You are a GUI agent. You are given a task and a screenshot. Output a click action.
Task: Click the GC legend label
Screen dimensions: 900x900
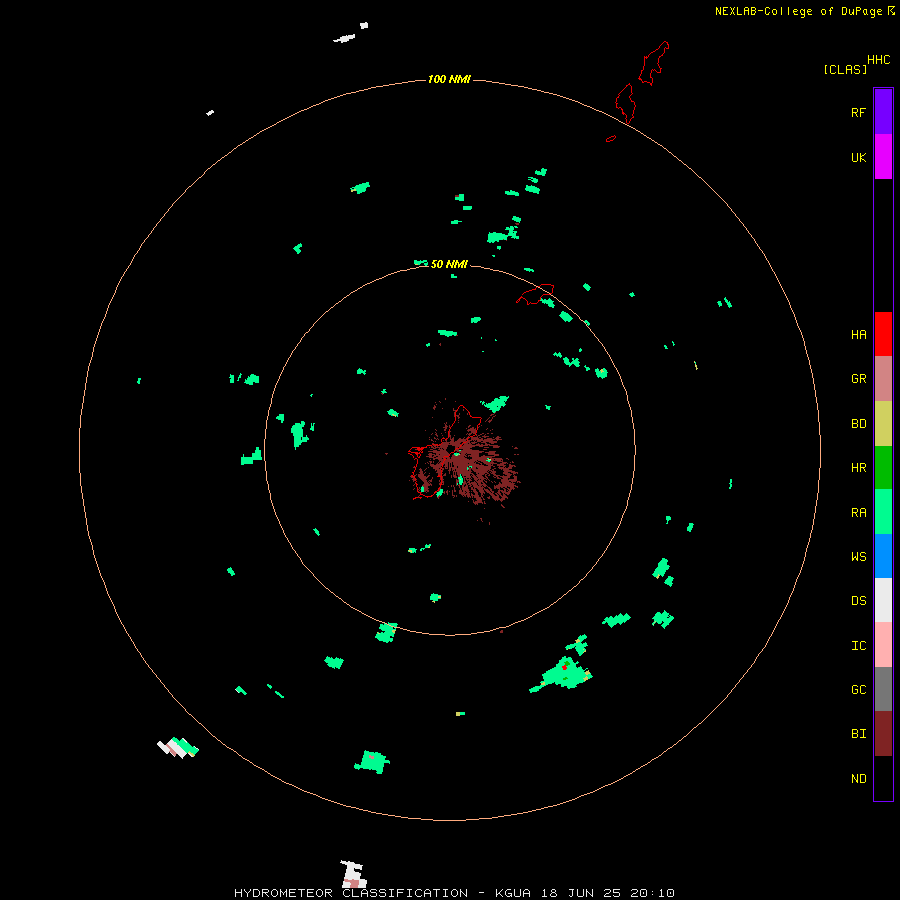[x=858, y=690]
